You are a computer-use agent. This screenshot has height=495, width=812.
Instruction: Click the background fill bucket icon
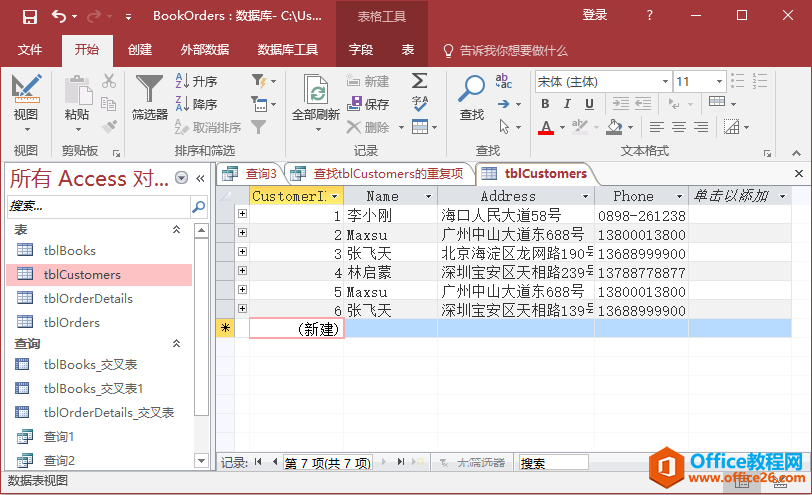614,127
